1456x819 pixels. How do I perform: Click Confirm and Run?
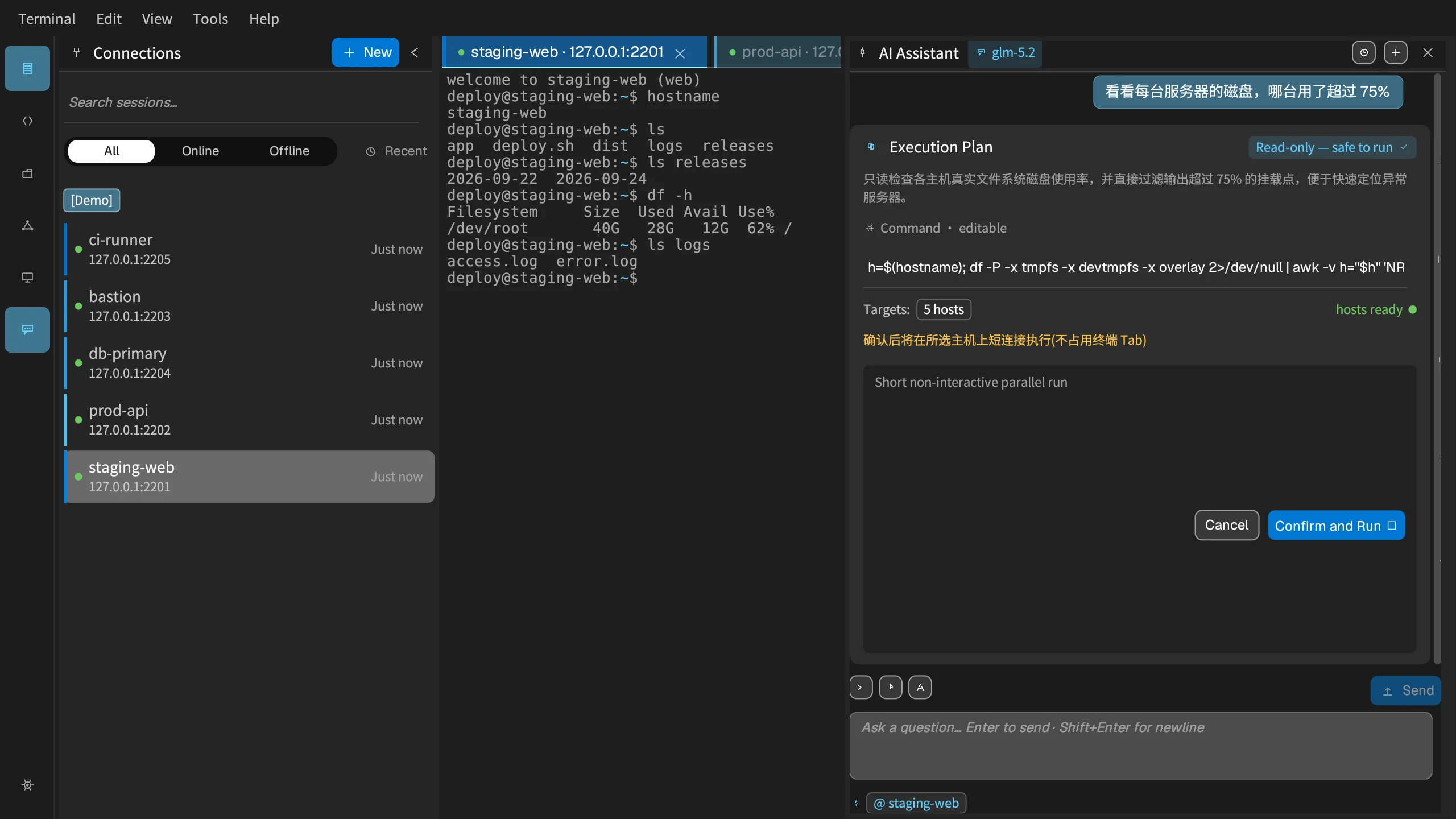tap(1336, 525)
